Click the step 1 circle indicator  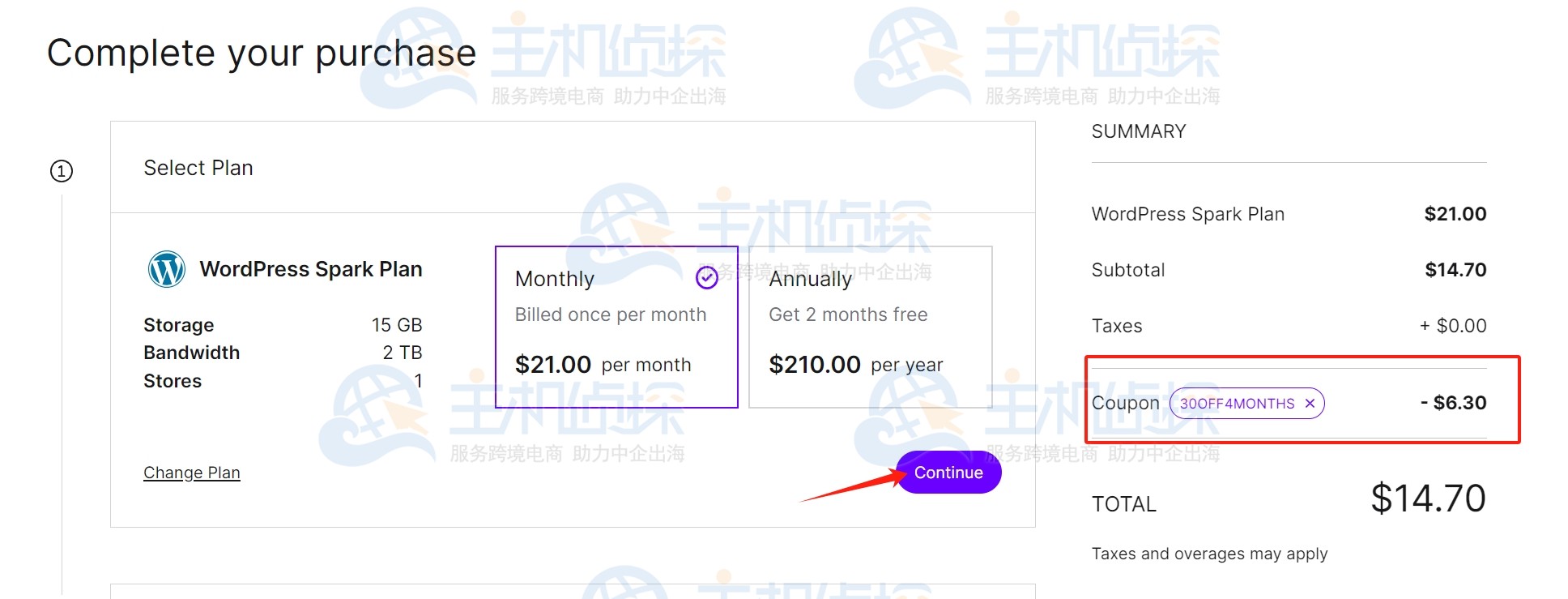pos(62,170)
